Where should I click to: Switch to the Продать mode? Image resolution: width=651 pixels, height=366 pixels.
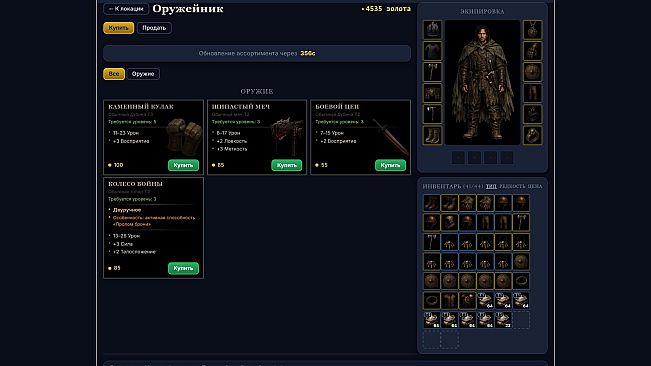tap(154, 28)
